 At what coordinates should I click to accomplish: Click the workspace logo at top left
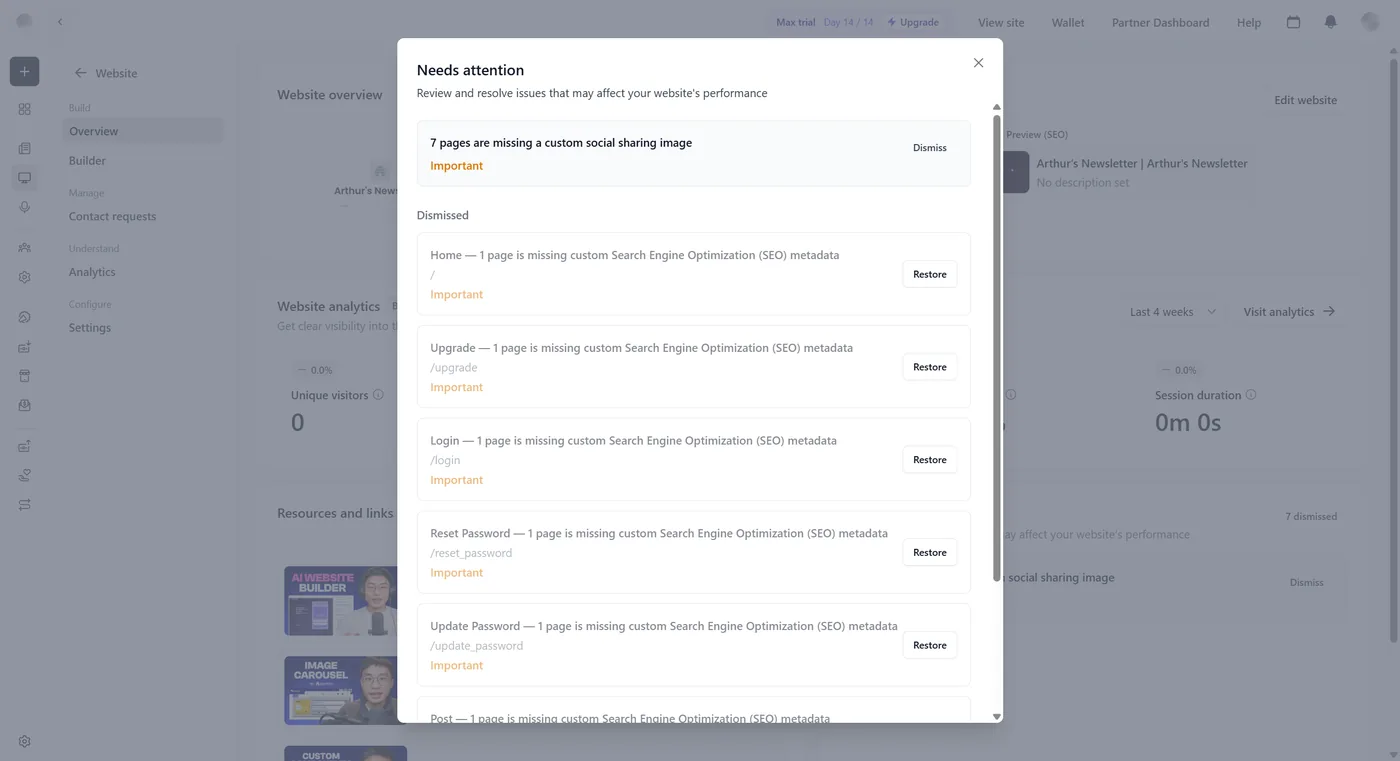pos(25,21)
